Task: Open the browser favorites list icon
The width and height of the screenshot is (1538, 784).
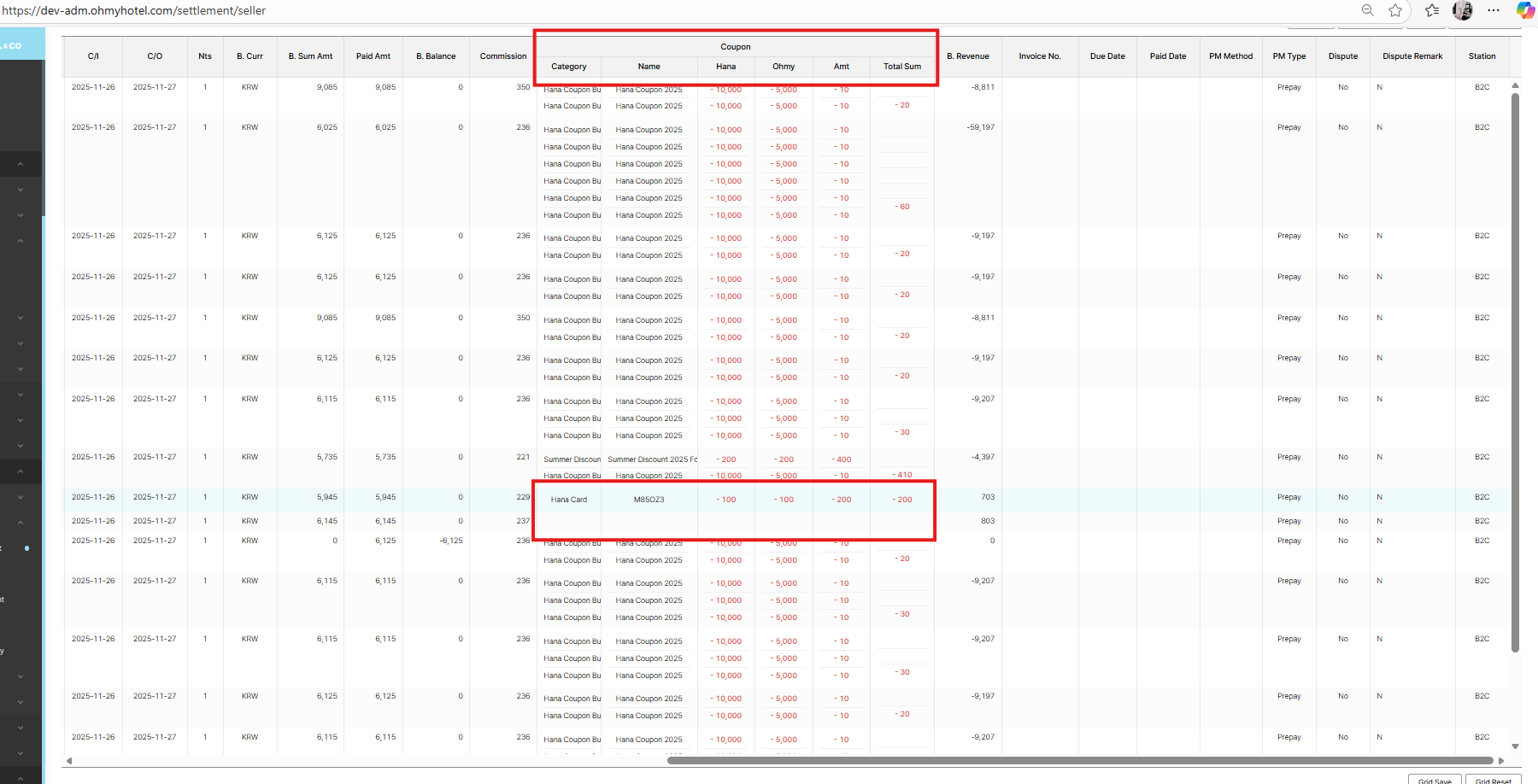Action: click(x=1432, y=10)
